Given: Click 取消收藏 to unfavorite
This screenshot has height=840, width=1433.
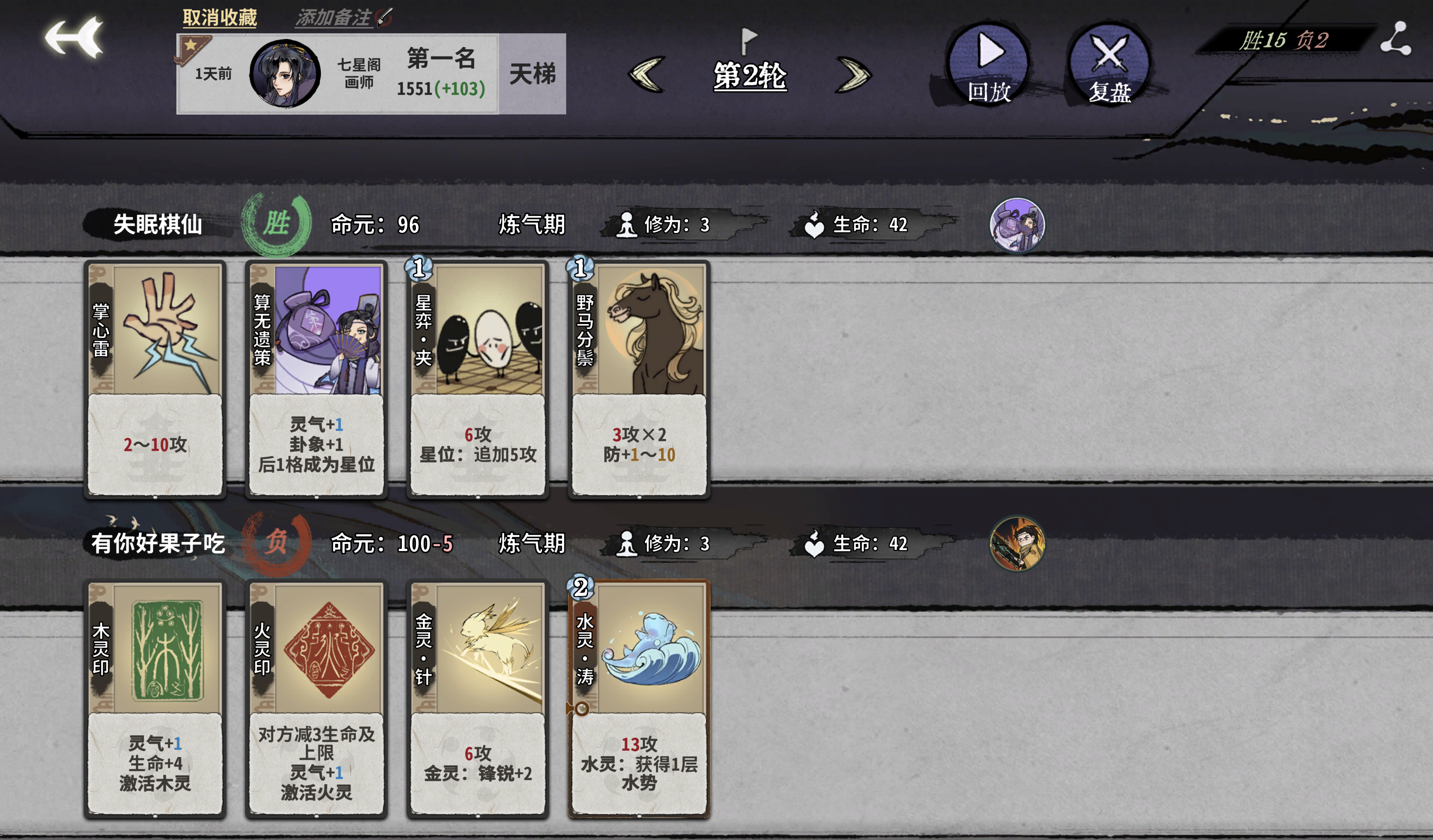Looking at the screenshot, I should point(219,17).
